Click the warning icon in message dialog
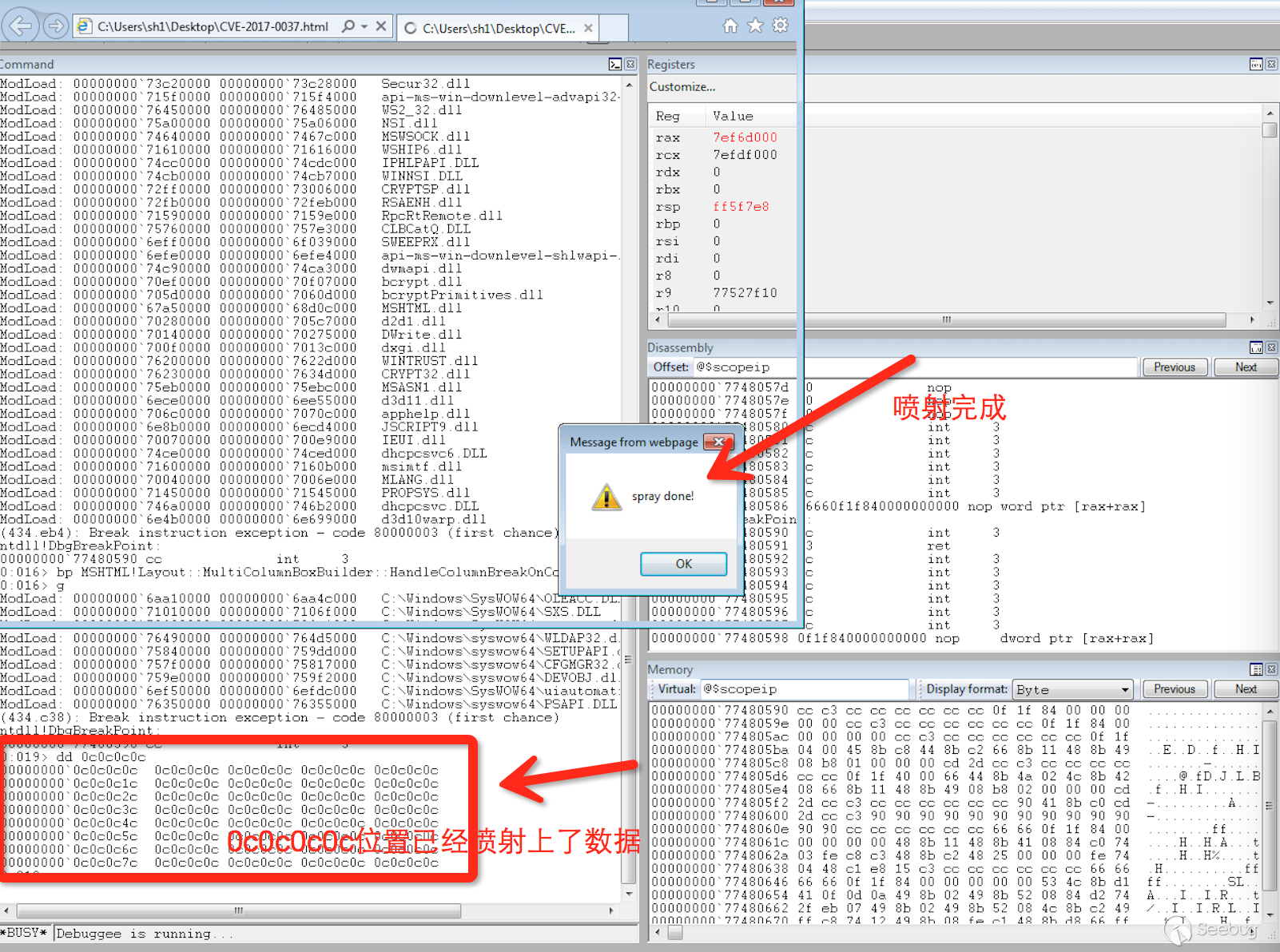This screenshot has width=1280, height=952. [606, 497]
